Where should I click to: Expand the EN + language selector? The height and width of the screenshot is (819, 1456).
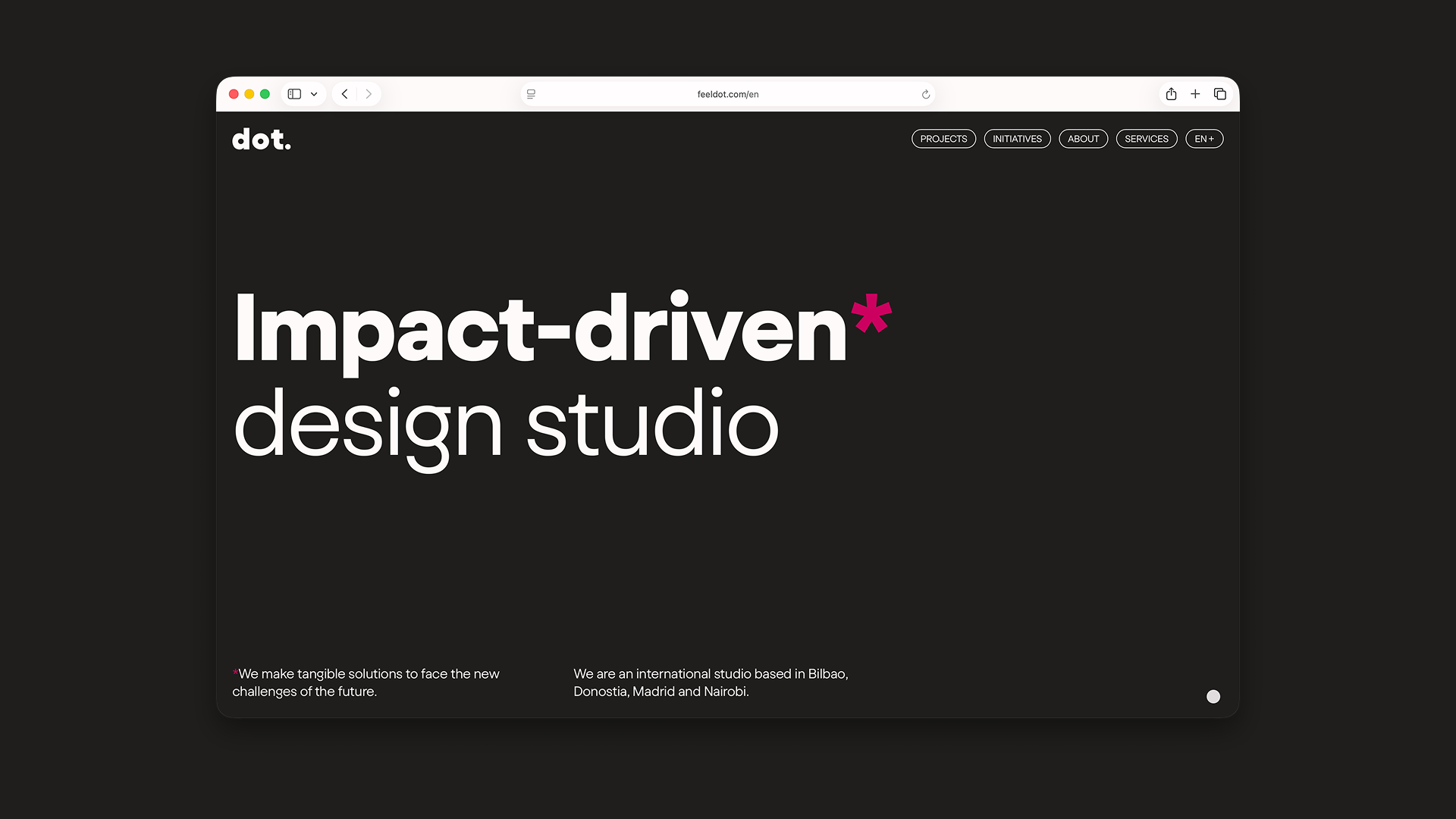point(1203,139)
